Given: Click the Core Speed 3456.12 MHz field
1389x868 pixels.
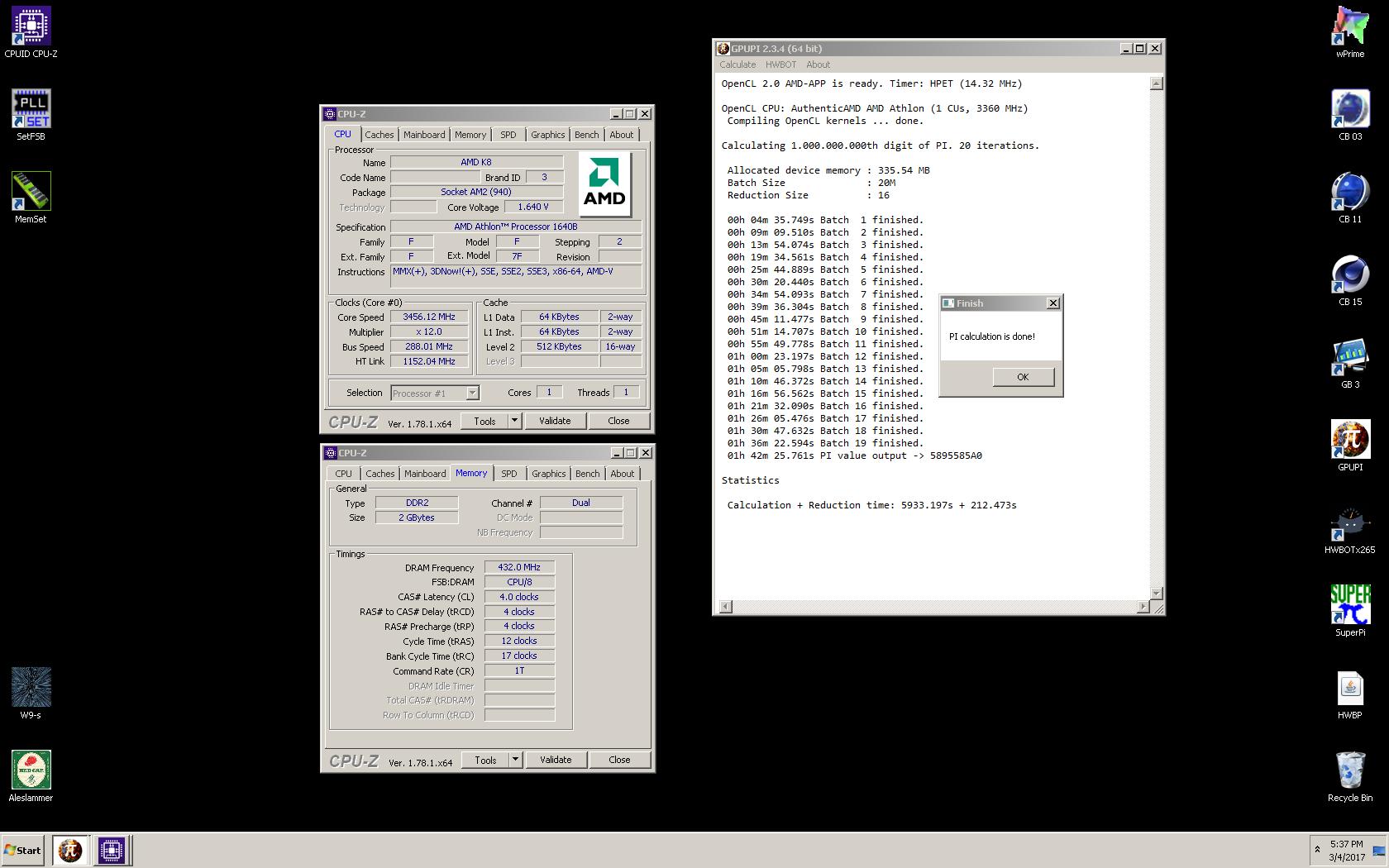Looking at the screenshot, I should tap(429, 317).
